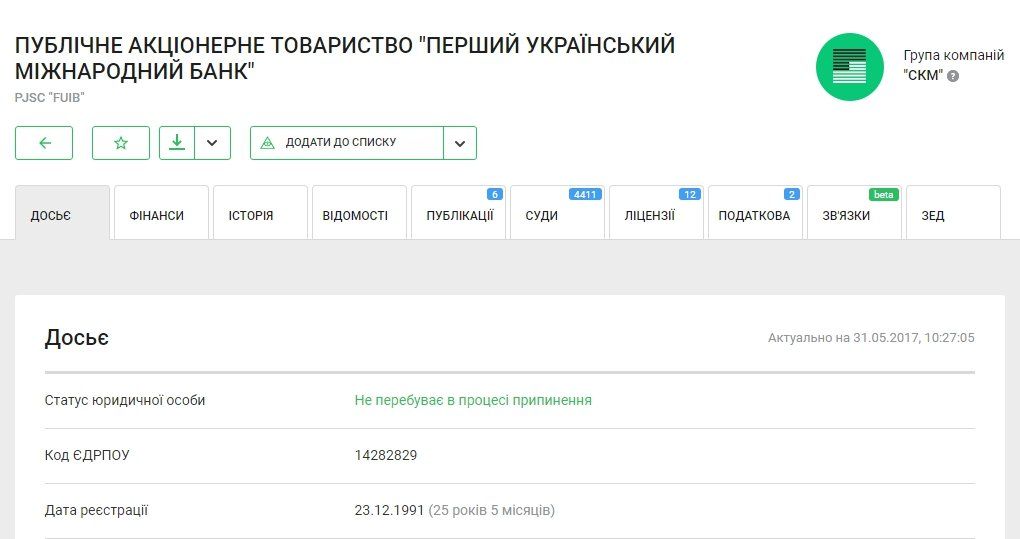The height and width of the screenshot is (539, 1020).
Task: Click the 'Дата реєстрації' label
Action: pyautogui.click(x=96, y=510)
